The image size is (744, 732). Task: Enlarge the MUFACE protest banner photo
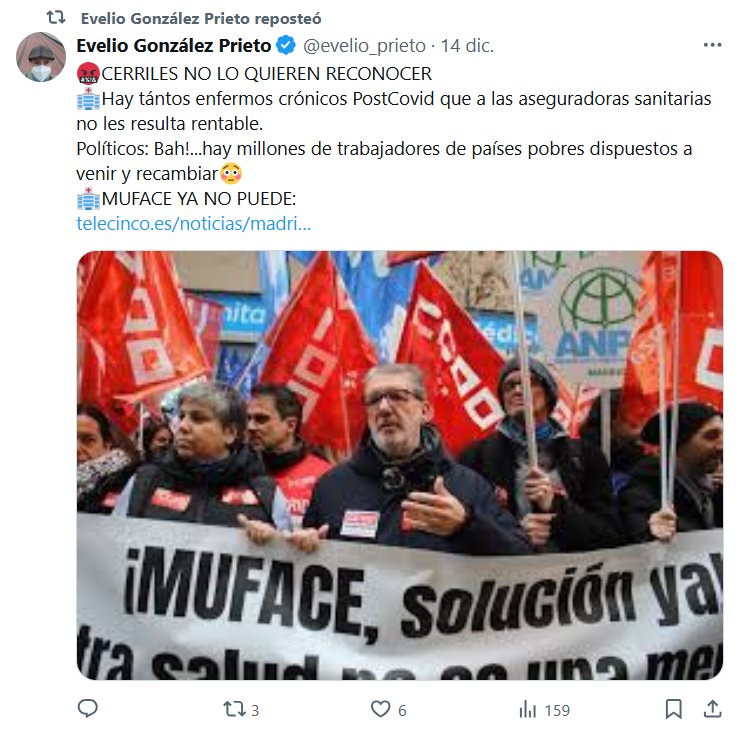click(x=400, y=465)
